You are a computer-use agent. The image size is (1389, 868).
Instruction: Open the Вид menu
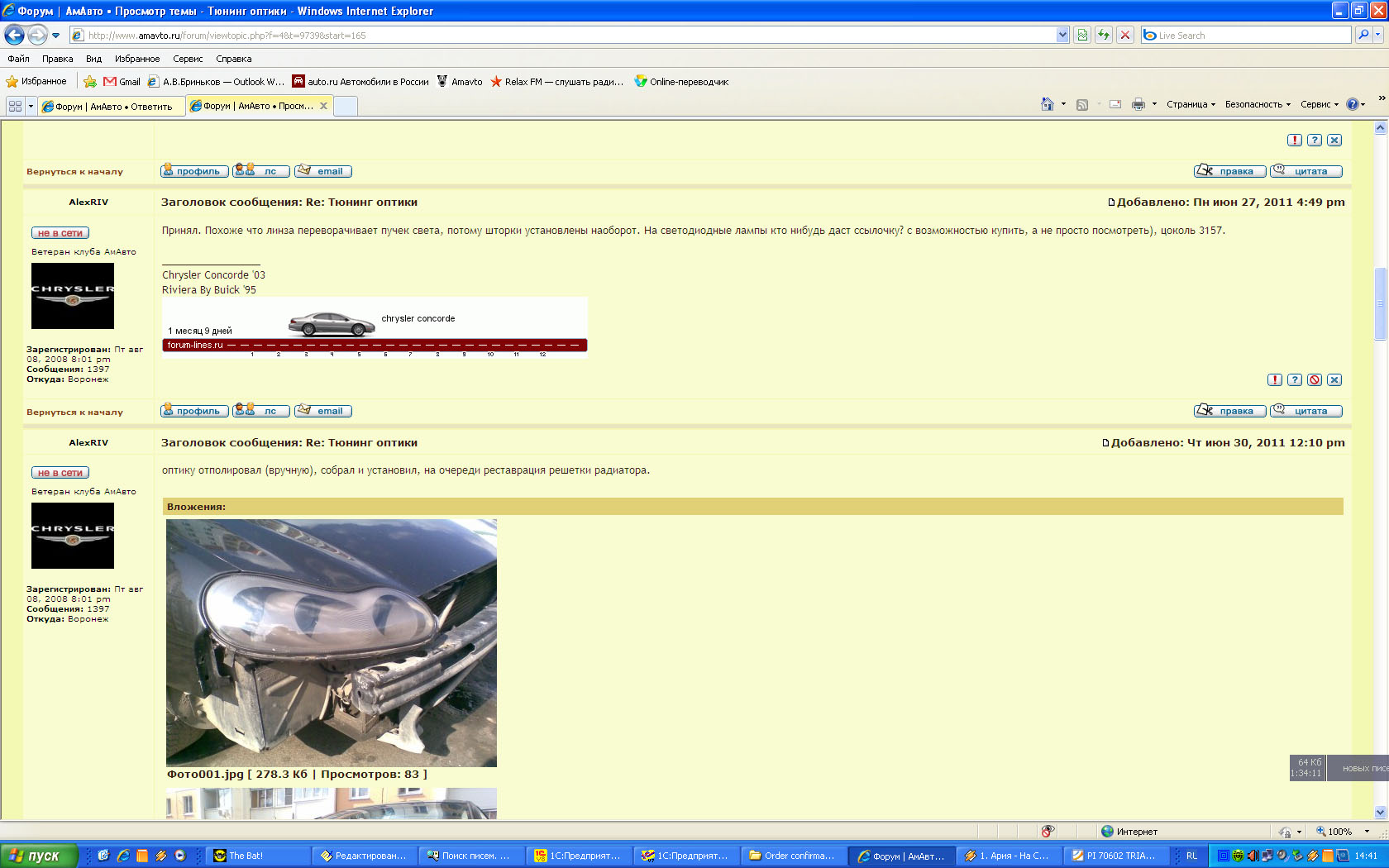(x=93, y=59)
